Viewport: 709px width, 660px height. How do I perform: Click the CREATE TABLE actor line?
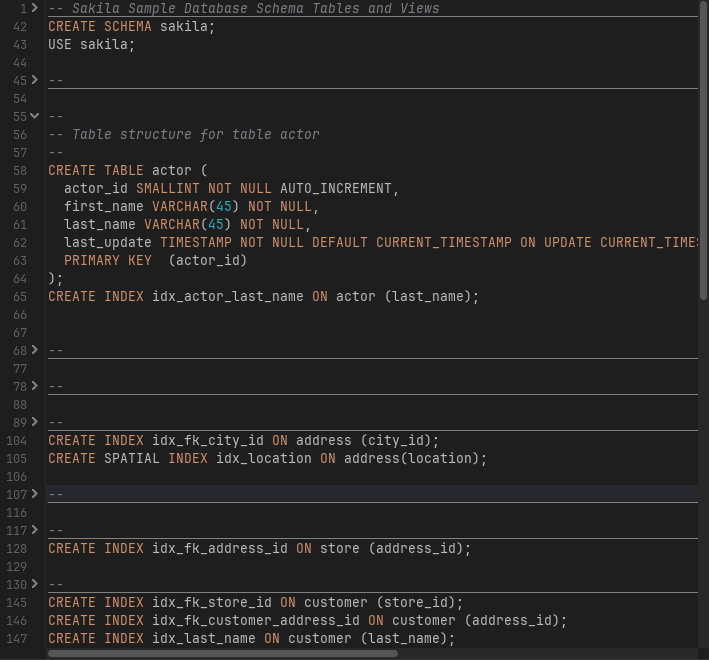coord(127,170)
